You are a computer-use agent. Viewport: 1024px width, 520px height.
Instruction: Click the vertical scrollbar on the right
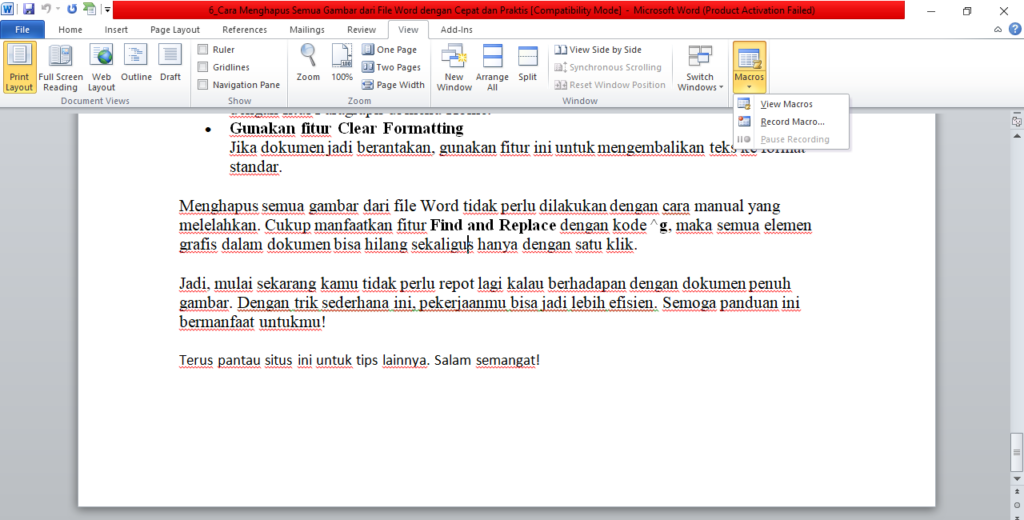1016,300
